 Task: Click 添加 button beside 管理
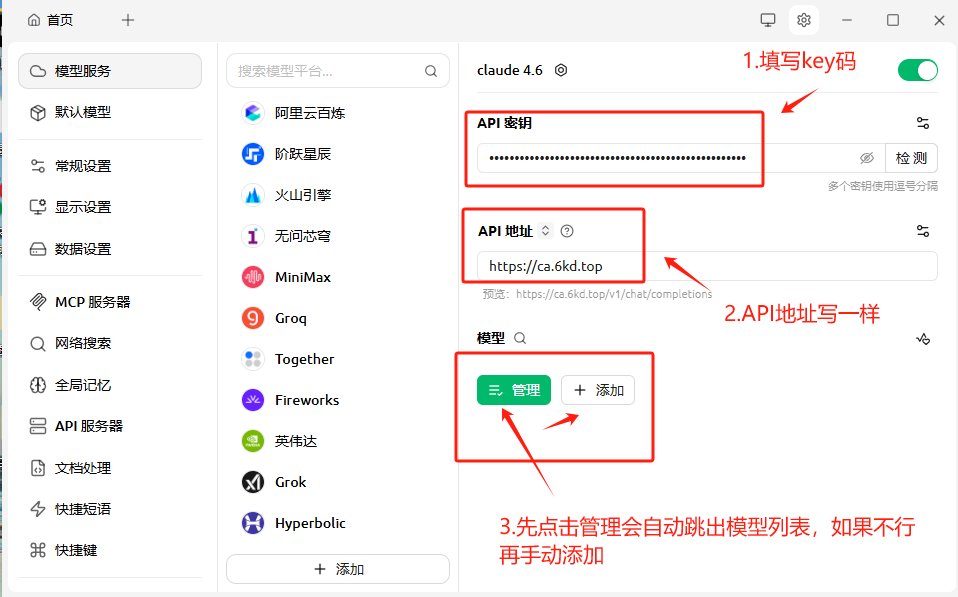598,390
